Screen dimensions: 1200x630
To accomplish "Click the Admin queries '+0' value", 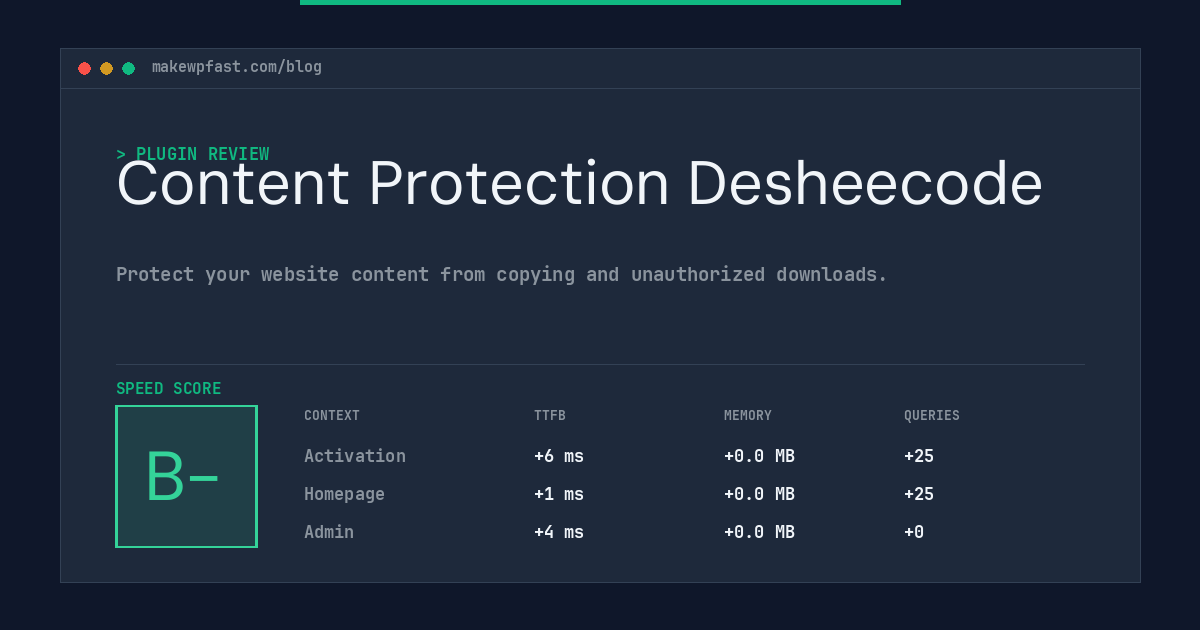I will point(914,532).
